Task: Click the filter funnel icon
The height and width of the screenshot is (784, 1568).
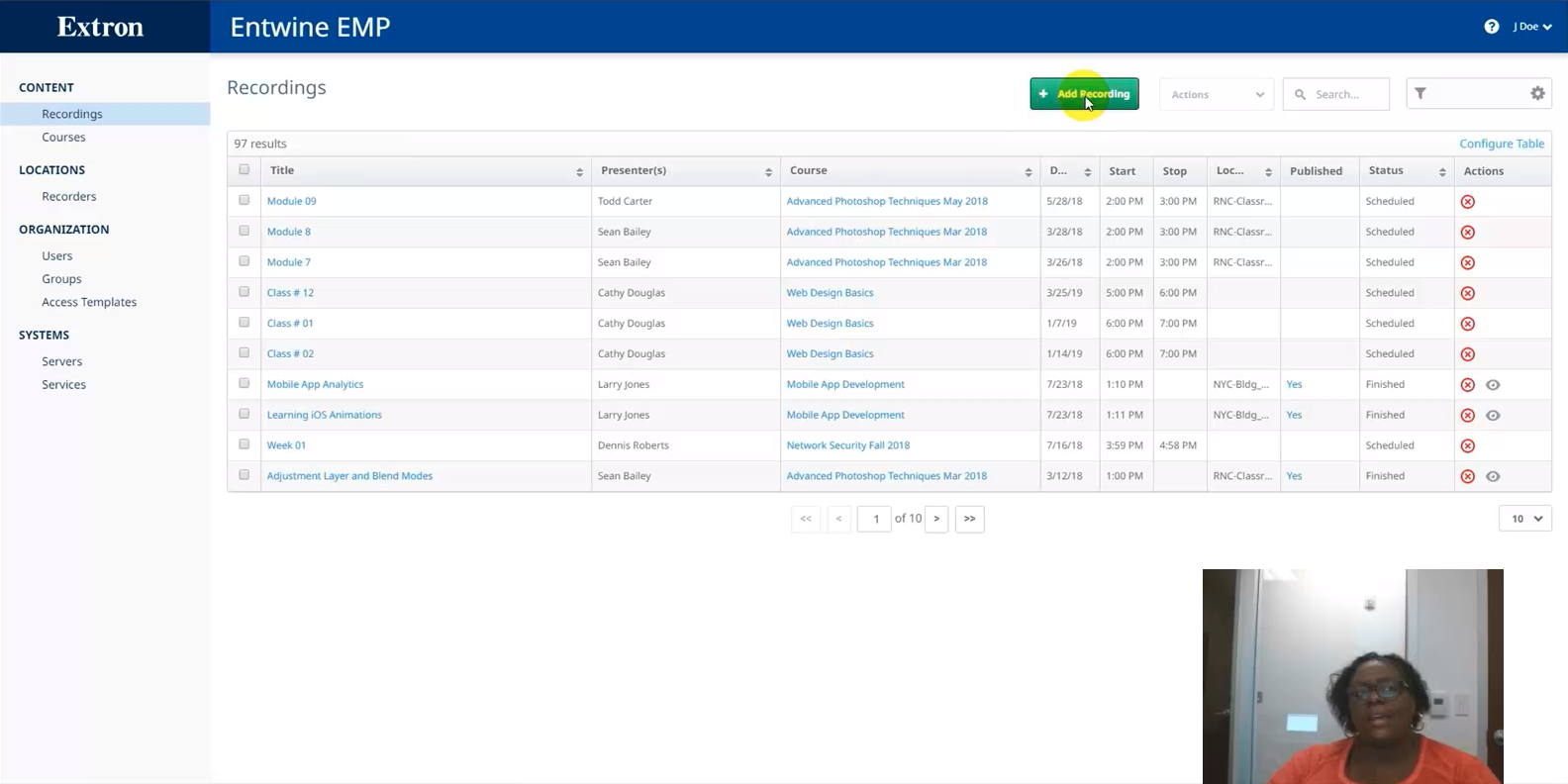Action: [x=1421, y=93]
